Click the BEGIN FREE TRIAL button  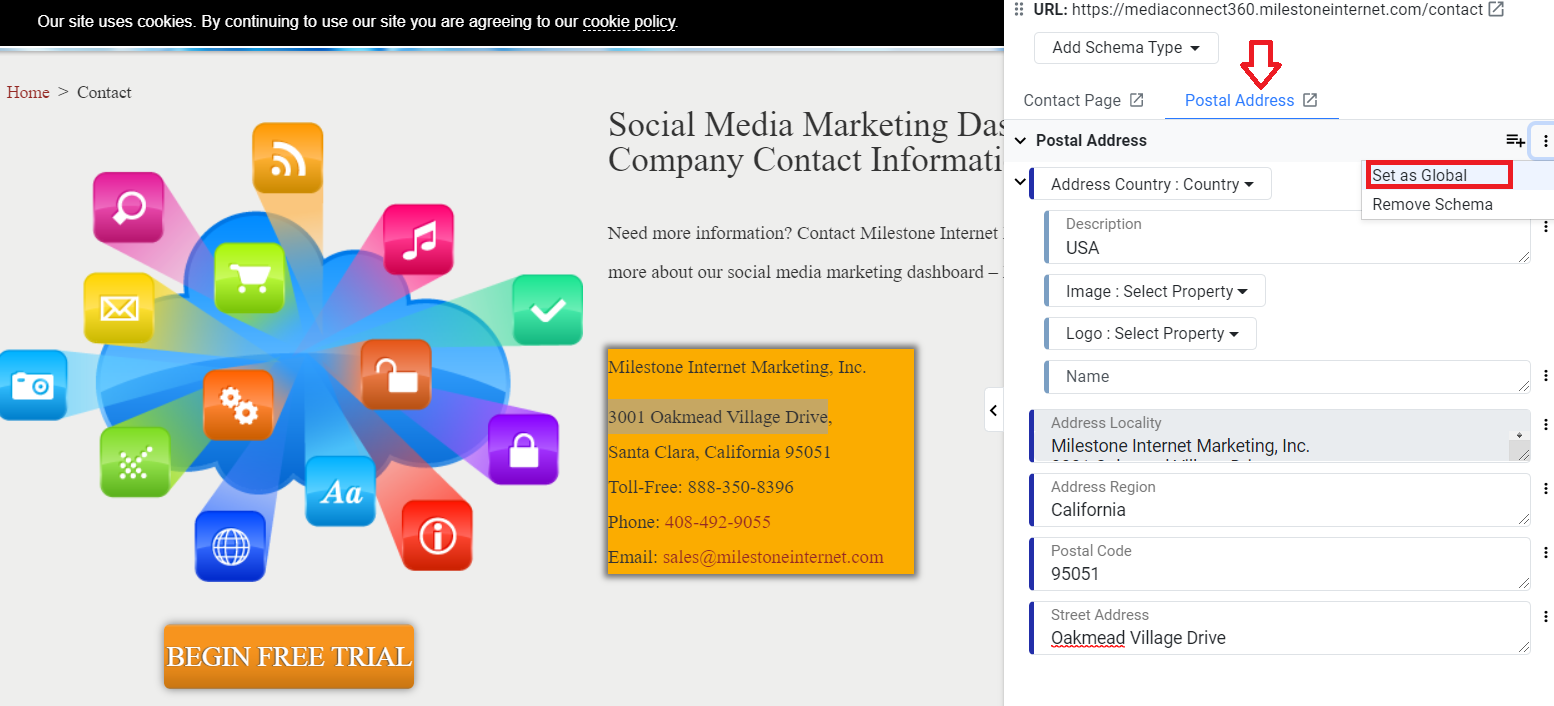coord(289,657)
